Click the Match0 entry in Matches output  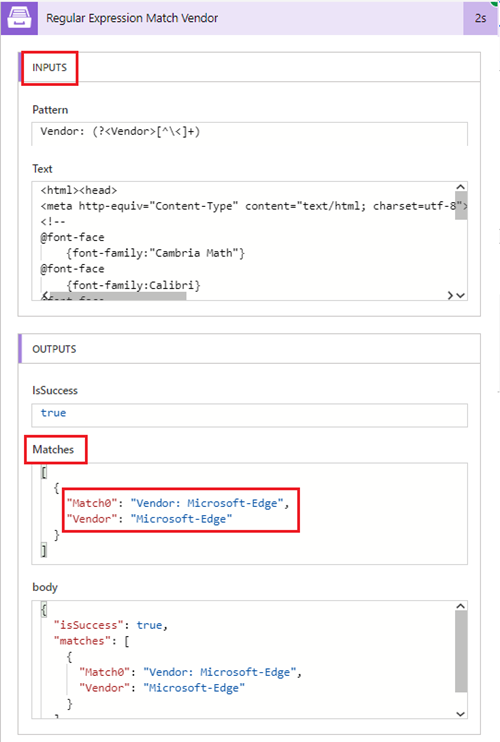point(177,503)
